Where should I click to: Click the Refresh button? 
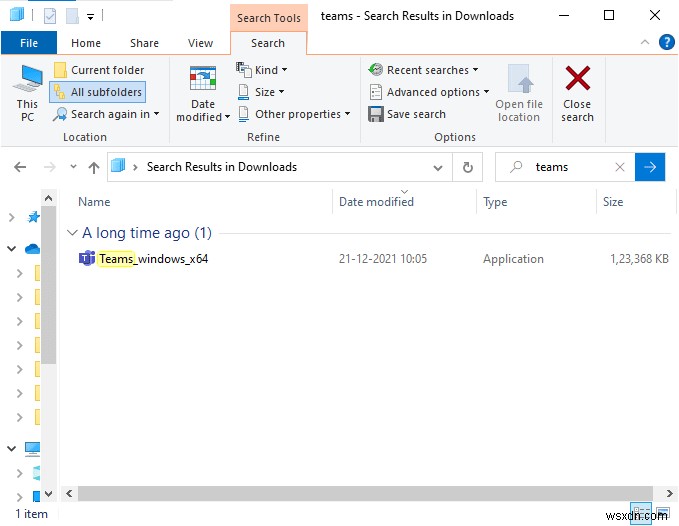click(468, 167)
